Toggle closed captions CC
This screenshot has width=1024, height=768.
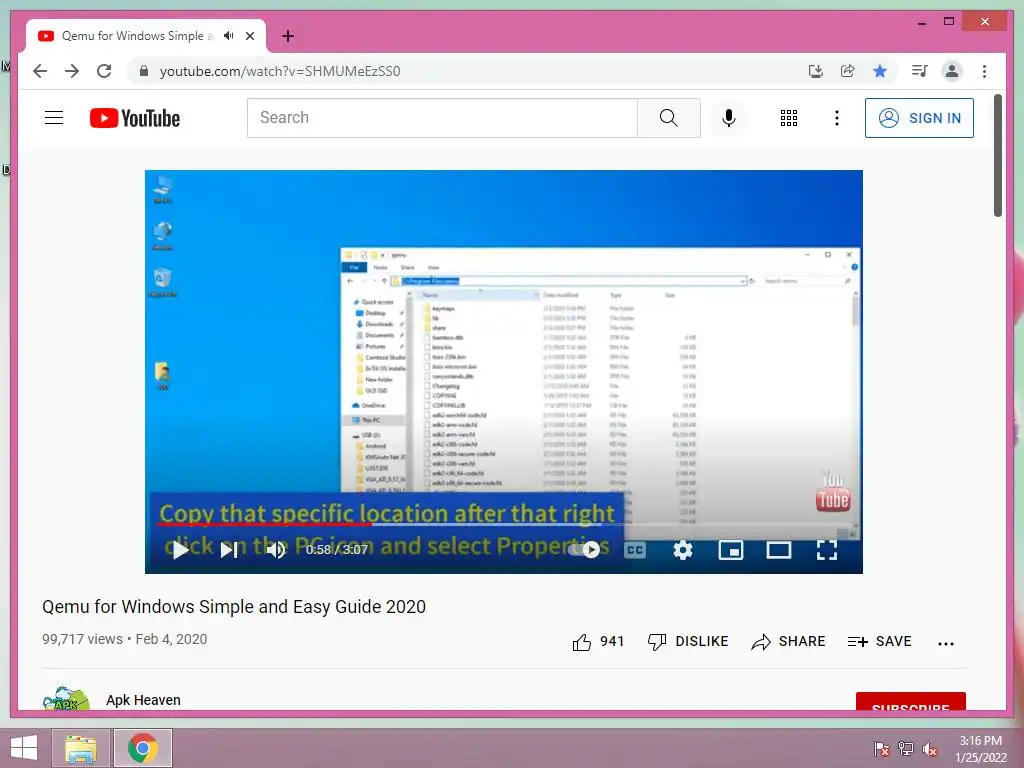pos(635,550)
